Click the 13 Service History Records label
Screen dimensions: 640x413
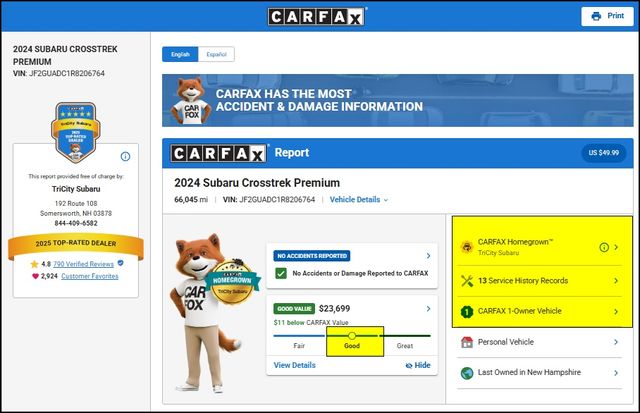click(x=523, y=281)
